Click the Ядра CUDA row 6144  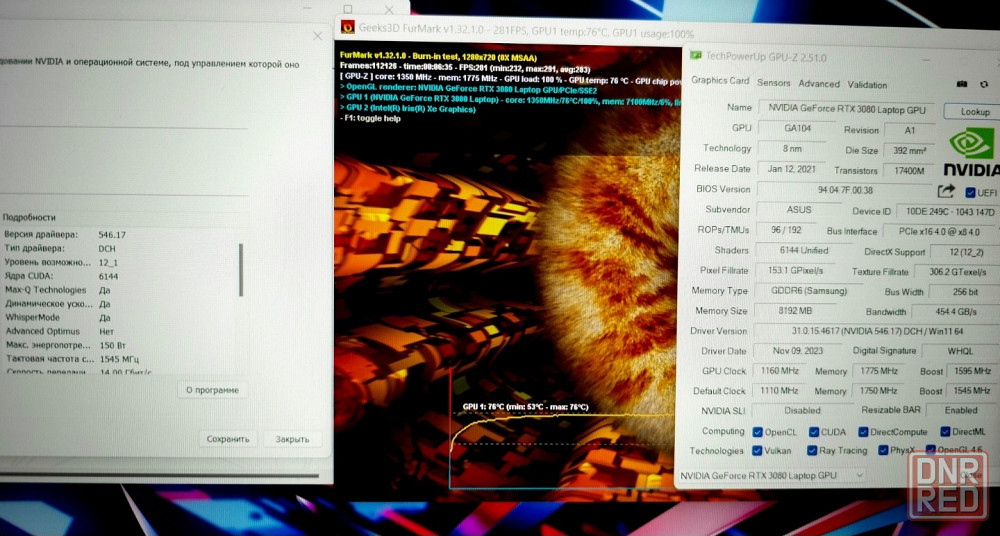pyautogui.click(x=120, y=276)
